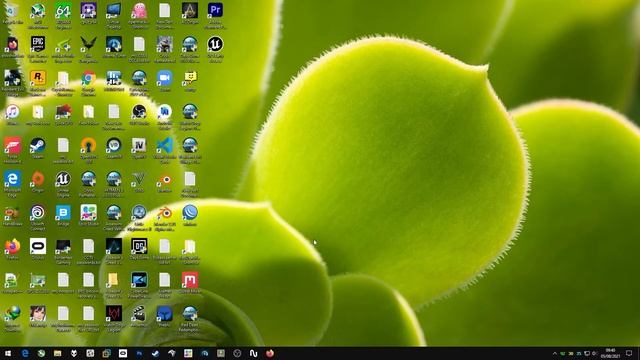Open Firefox from the taskbar
640x360 pixels.
(x=270, y=353)
